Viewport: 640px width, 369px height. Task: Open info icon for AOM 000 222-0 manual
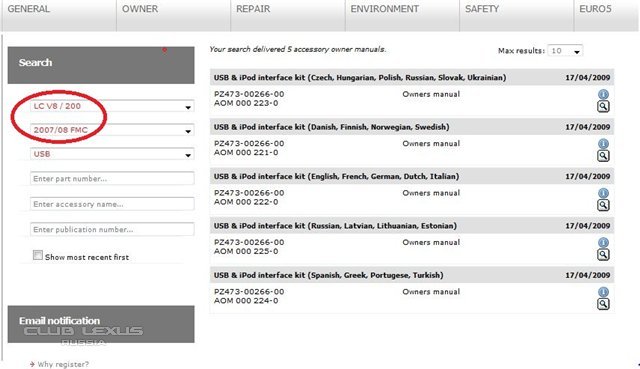[603, 193]
